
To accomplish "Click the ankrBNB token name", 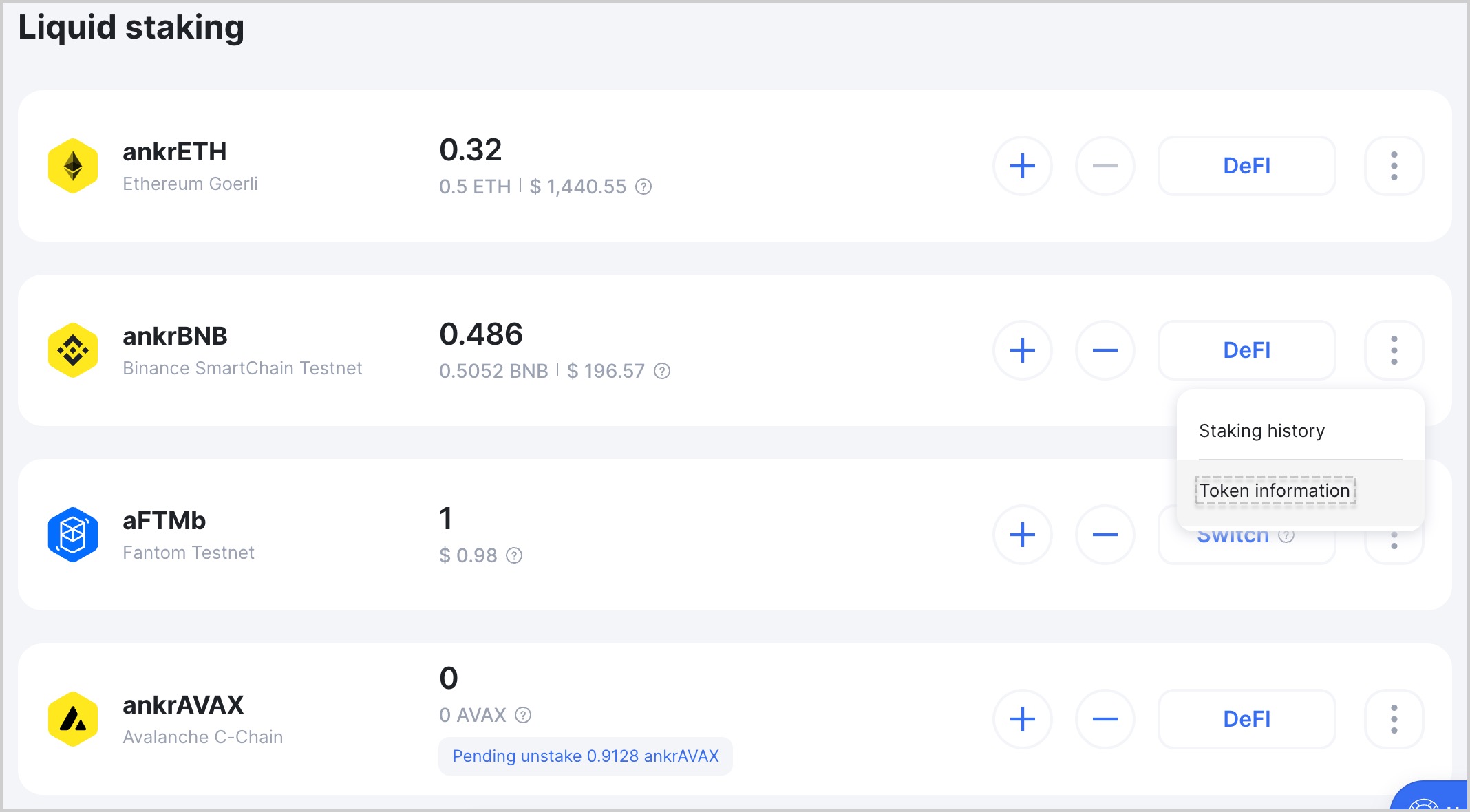I will (175, 336).
